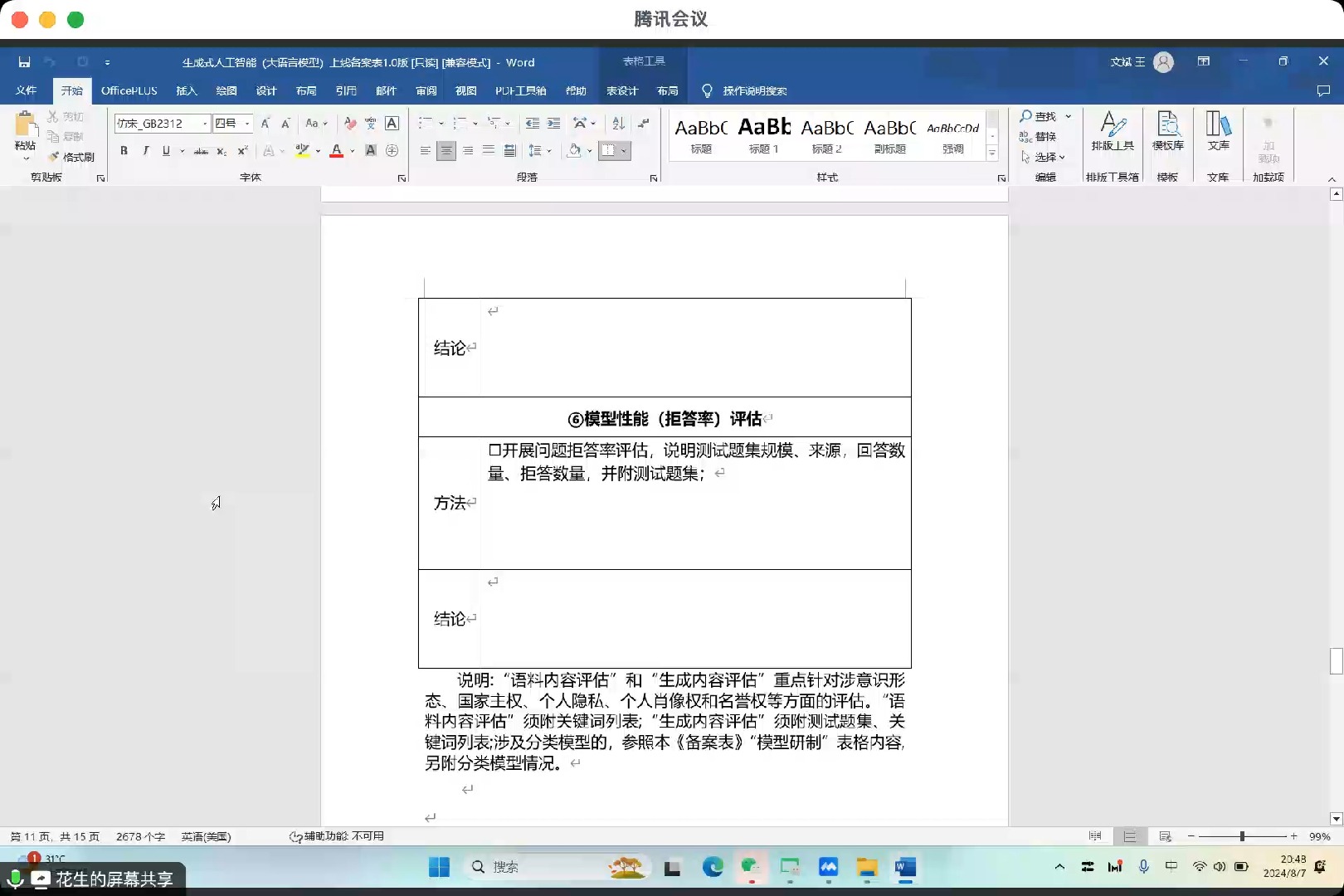Apply the 副标题 style

(x=890, y=135)
